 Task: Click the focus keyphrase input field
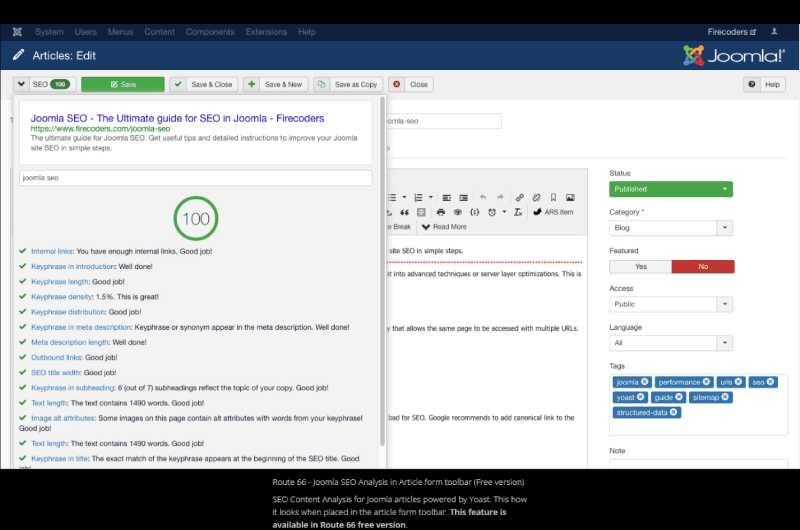196,178
